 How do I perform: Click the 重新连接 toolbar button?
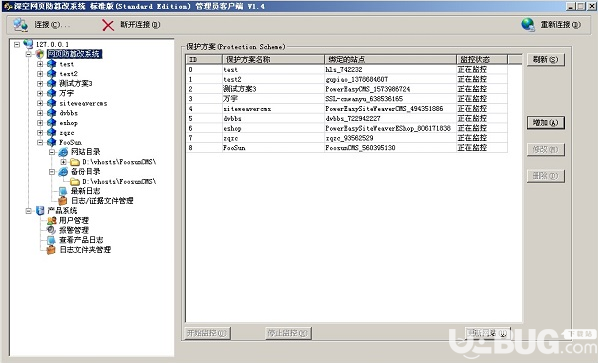(551, 25)
